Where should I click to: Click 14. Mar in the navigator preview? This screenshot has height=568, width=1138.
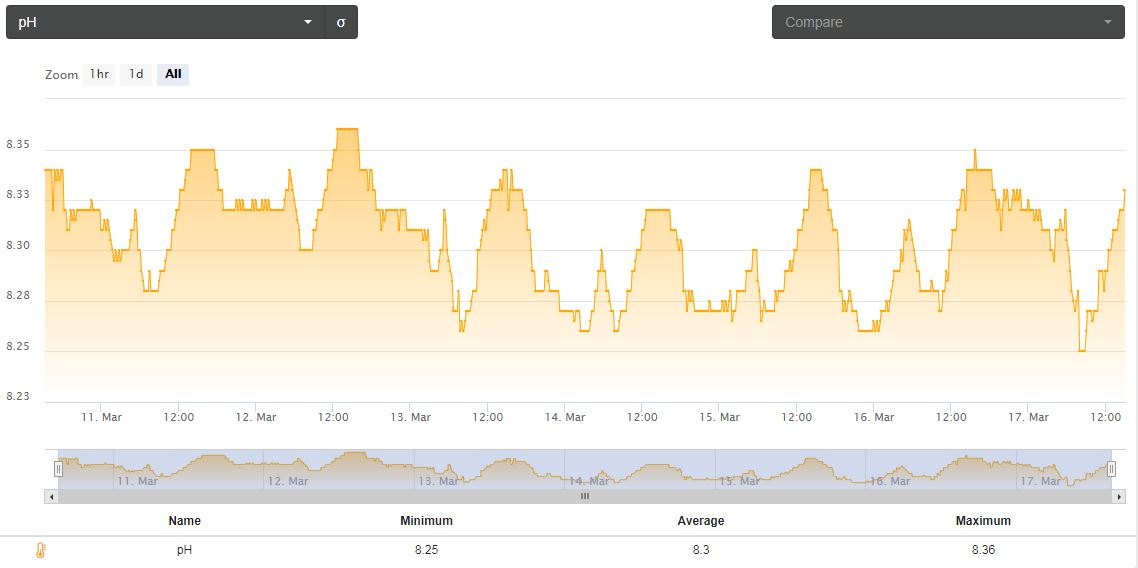pos(588,481)
